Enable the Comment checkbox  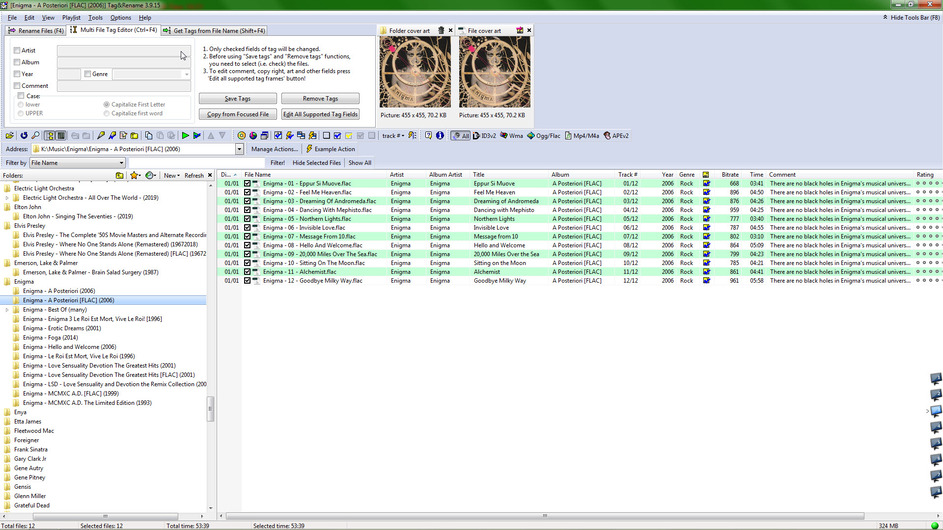17,86
